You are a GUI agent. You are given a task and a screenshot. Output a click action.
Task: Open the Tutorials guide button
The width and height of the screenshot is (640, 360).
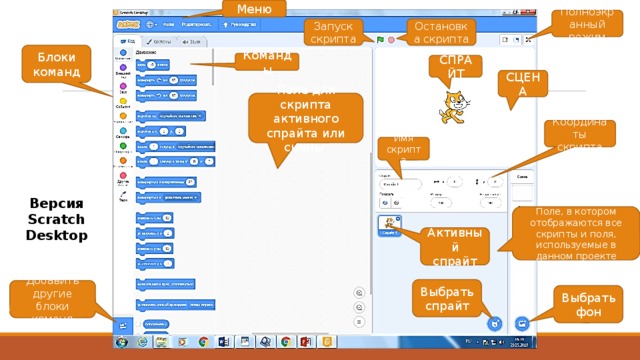click(x=240, y=24)
